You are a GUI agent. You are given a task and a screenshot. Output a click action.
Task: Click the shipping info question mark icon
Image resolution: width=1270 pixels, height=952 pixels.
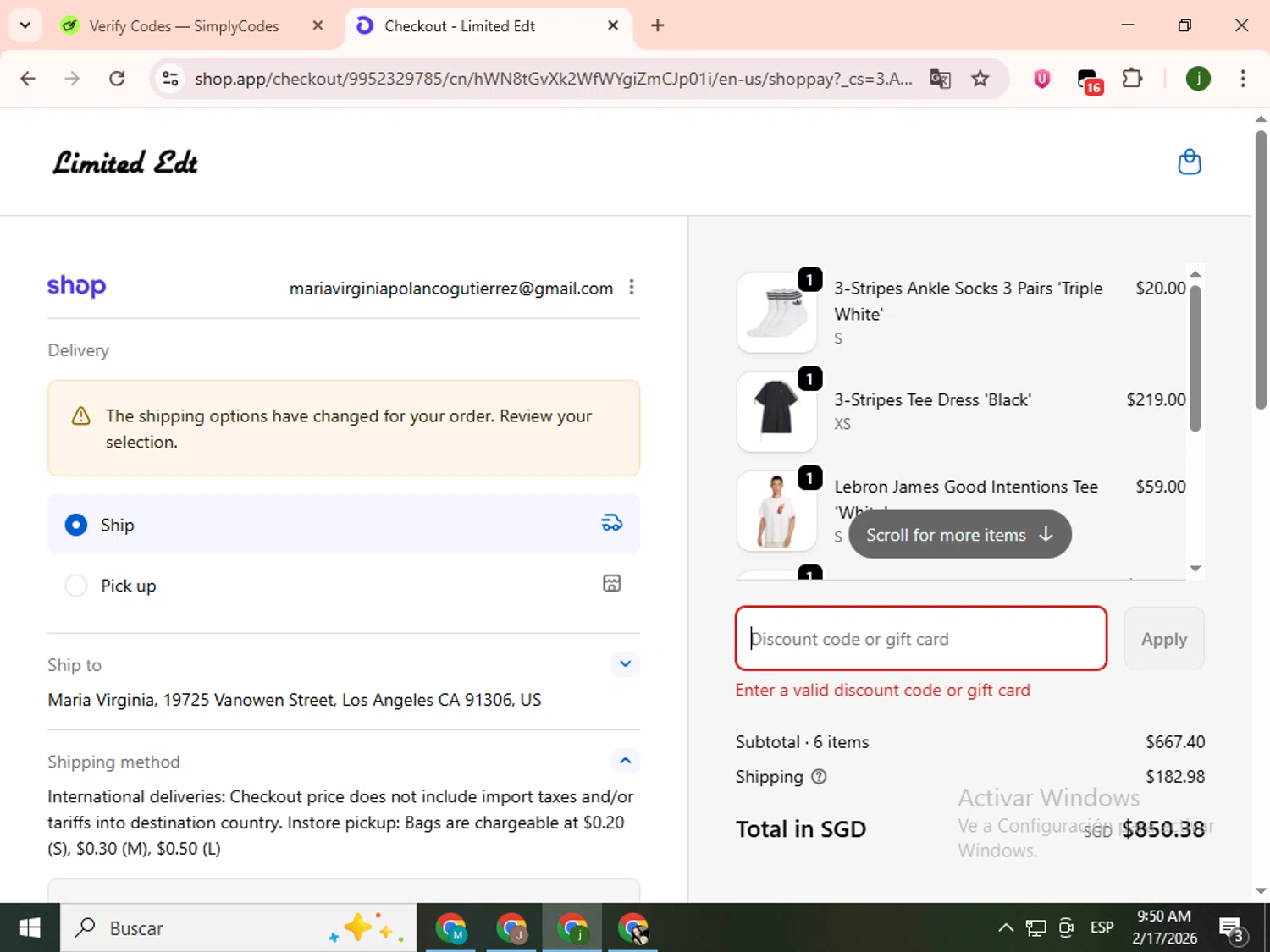tap(819, 776)
